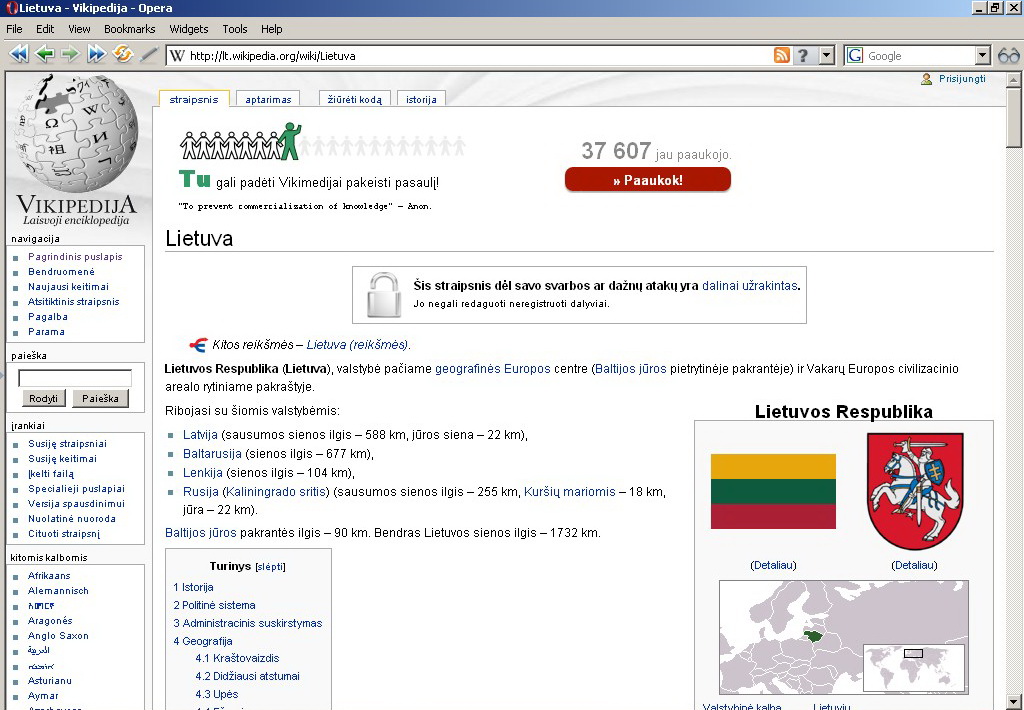
Task: Click the Fast Forward navigation button
Action: [x=97, y=55]
